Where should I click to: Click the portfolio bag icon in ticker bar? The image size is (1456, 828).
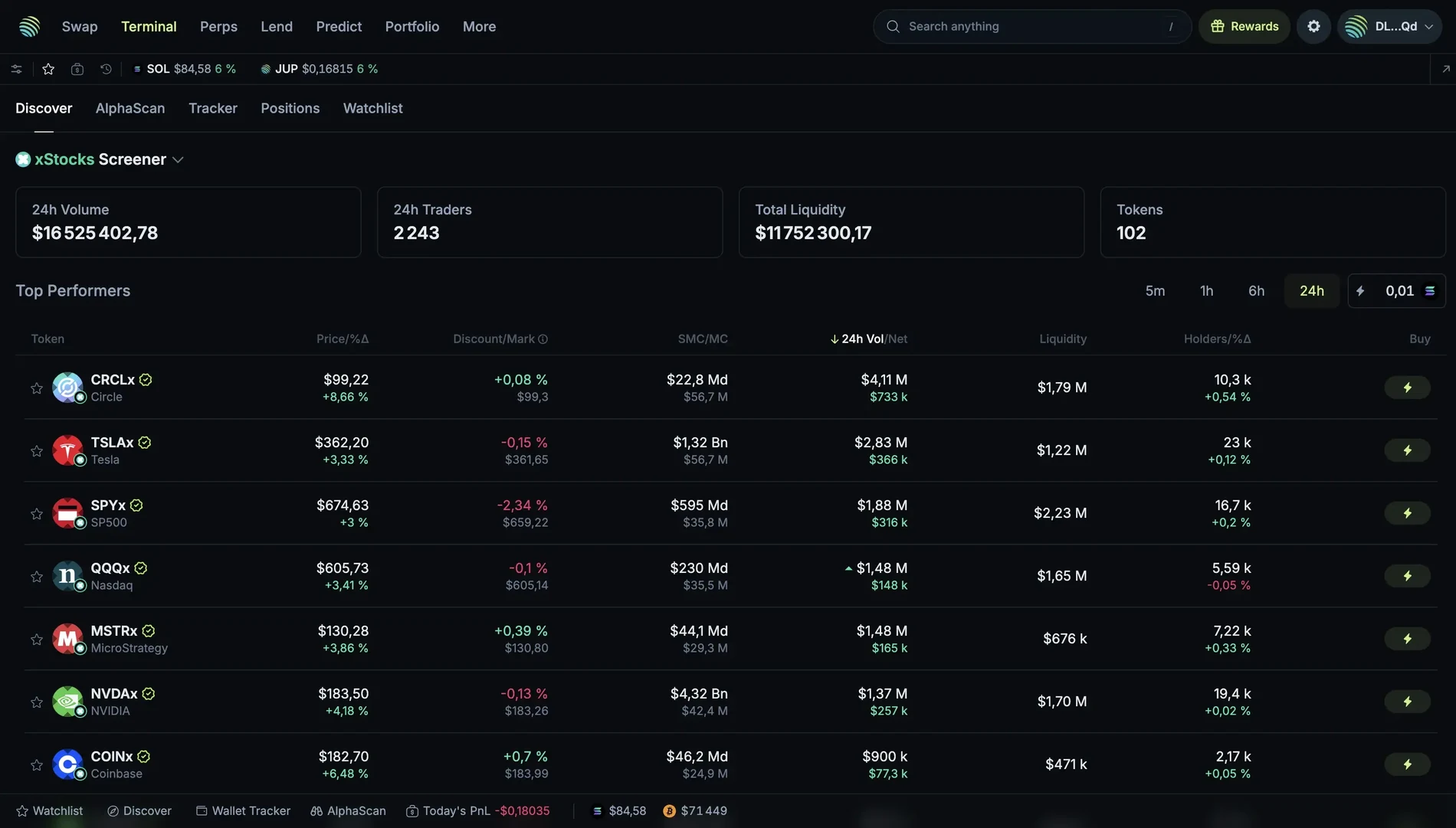point(77,69)
